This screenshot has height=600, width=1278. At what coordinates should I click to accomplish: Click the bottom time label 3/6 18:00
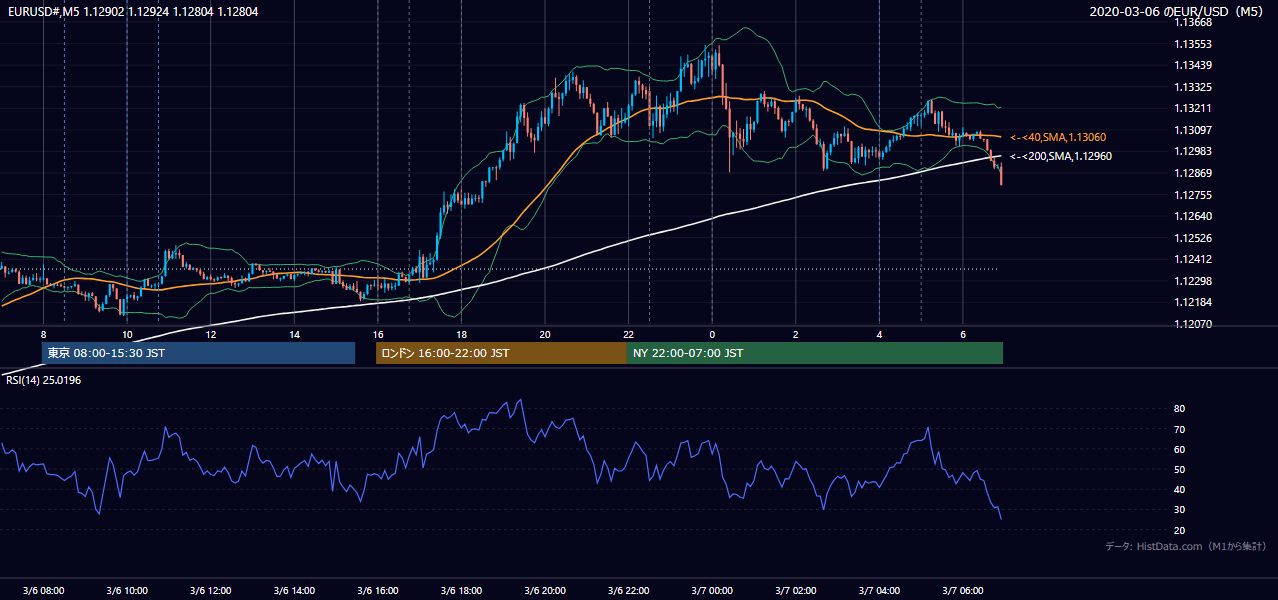[461, 591]
